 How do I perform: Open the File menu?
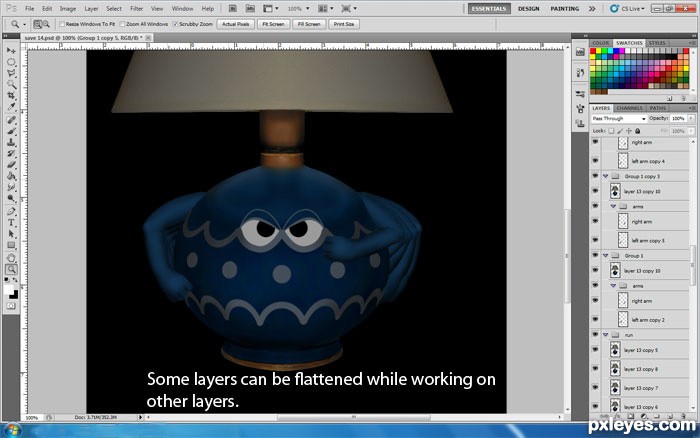pyautogui.click(x=29, y=8)
